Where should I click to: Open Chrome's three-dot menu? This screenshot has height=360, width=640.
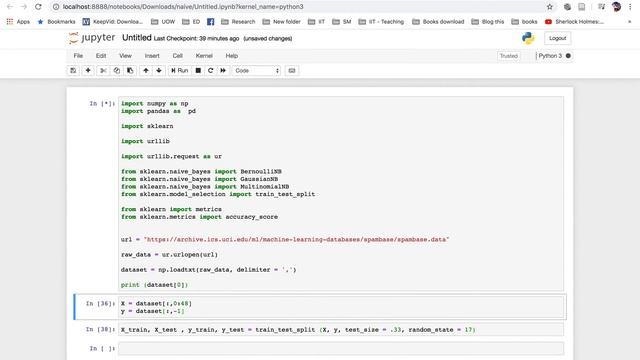(631, 7)
